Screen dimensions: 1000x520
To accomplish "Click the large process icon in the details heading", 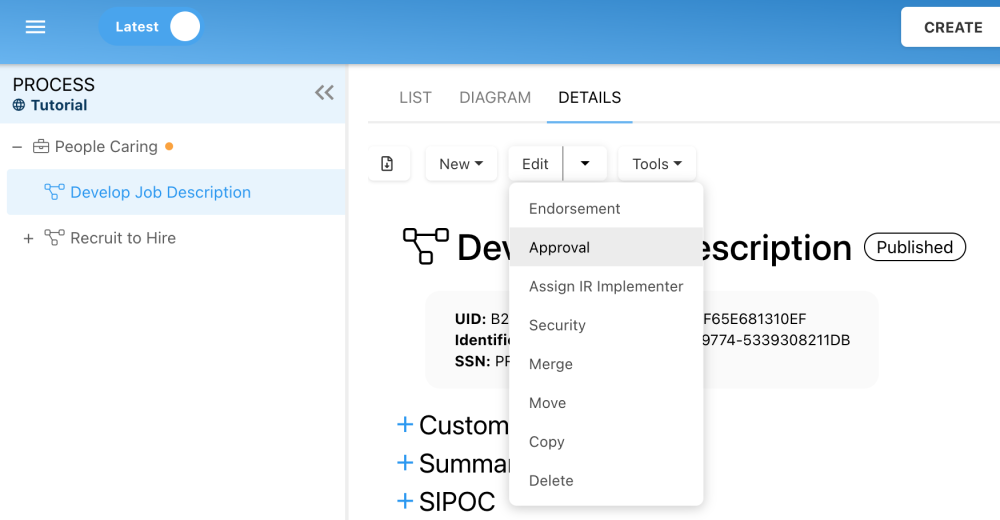I will [x=425, y=246].
